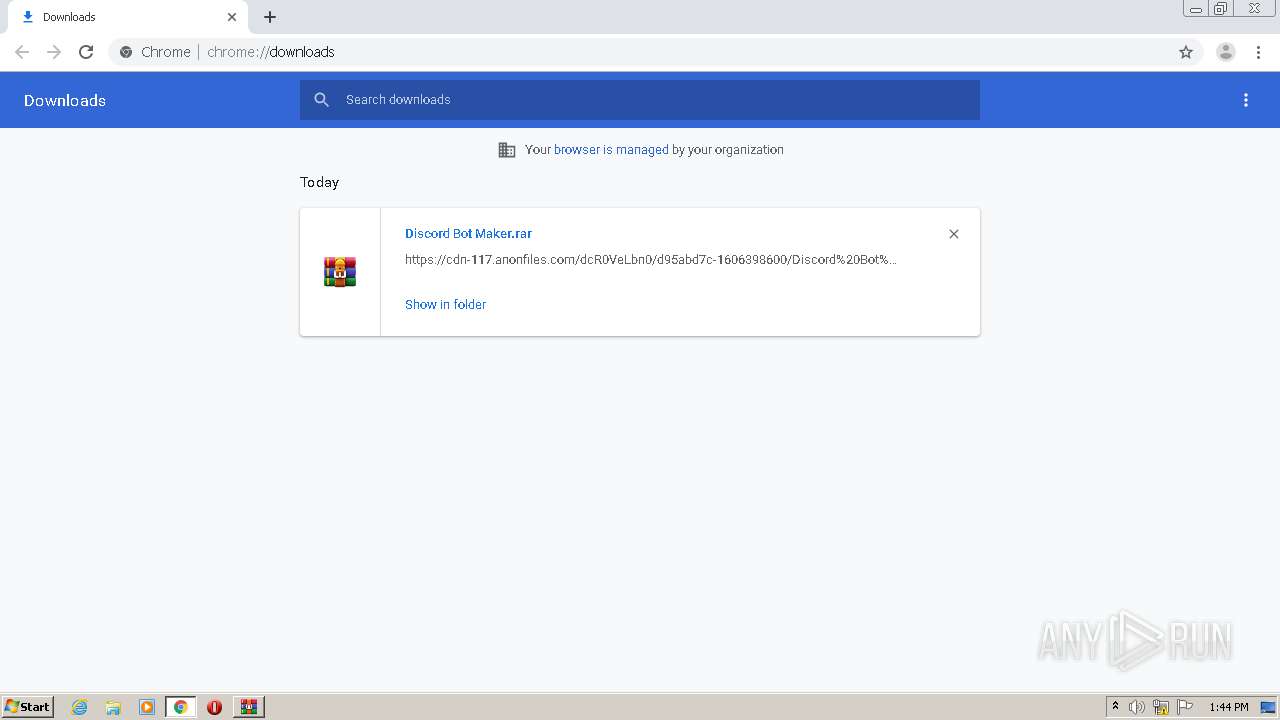This screenshot has height=720, width=1280.
Task: Open the 'browser is managed' link
Action: (x=611, y=150)
